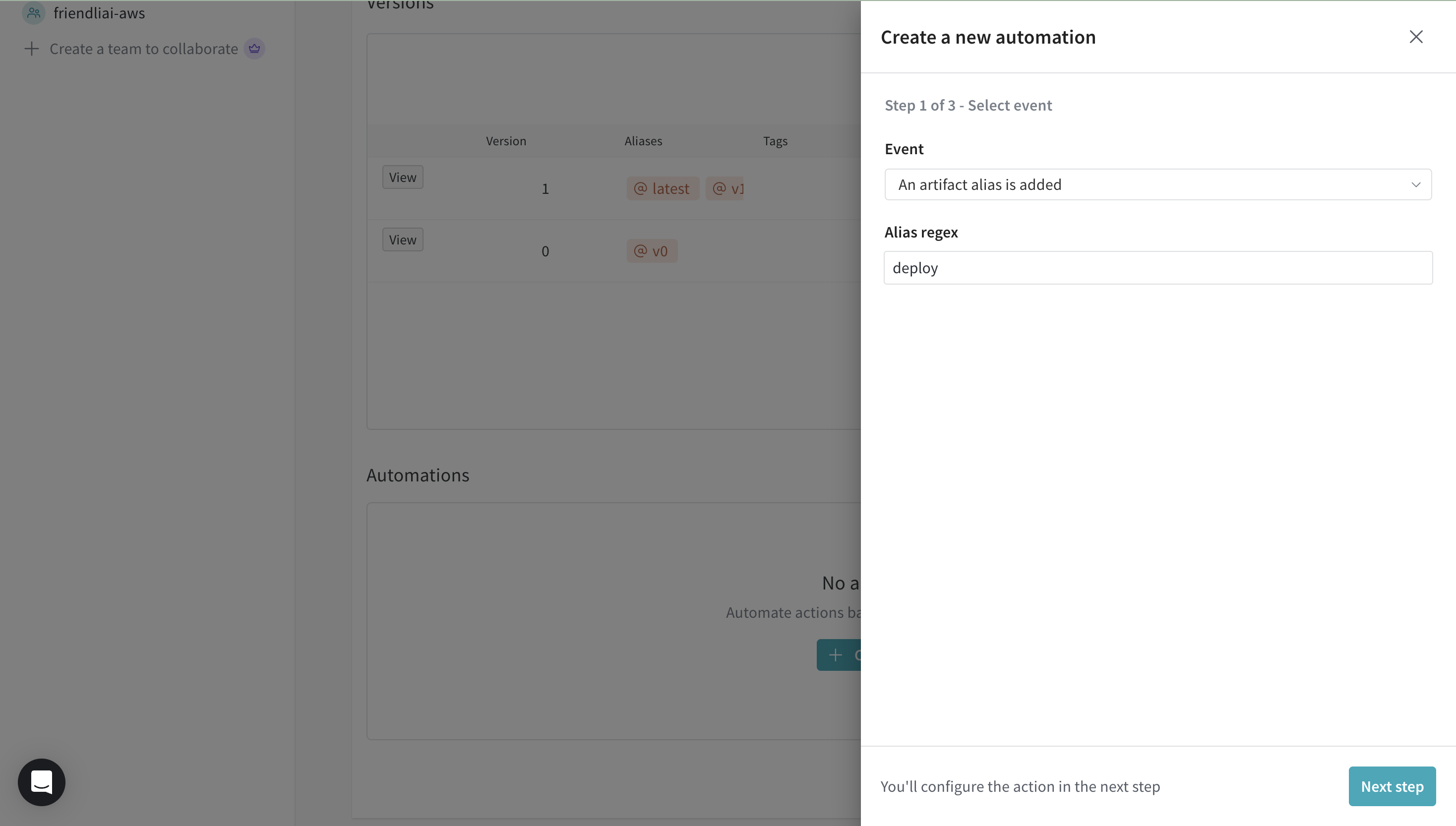Click View for version 1

coord(402,177)
